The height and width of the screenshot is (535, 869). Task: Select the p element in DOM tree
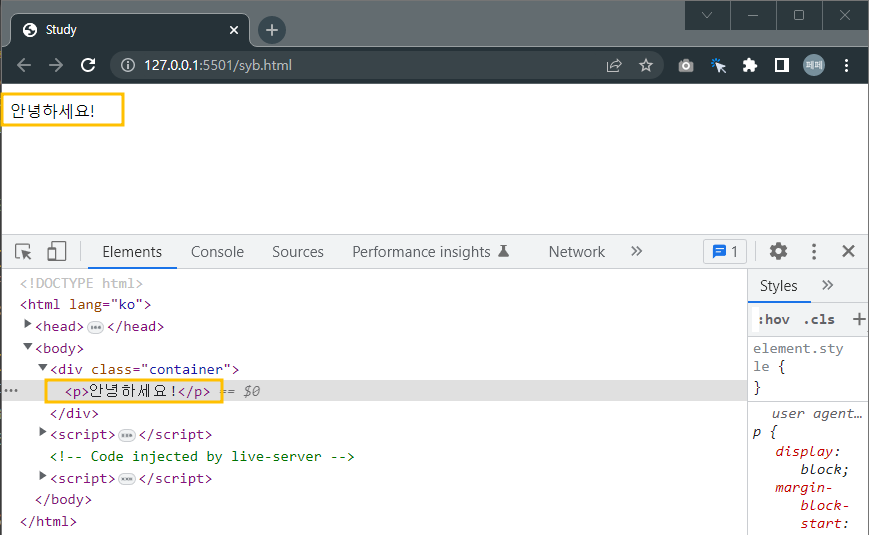pyautogui.click(x=137, y=391)
